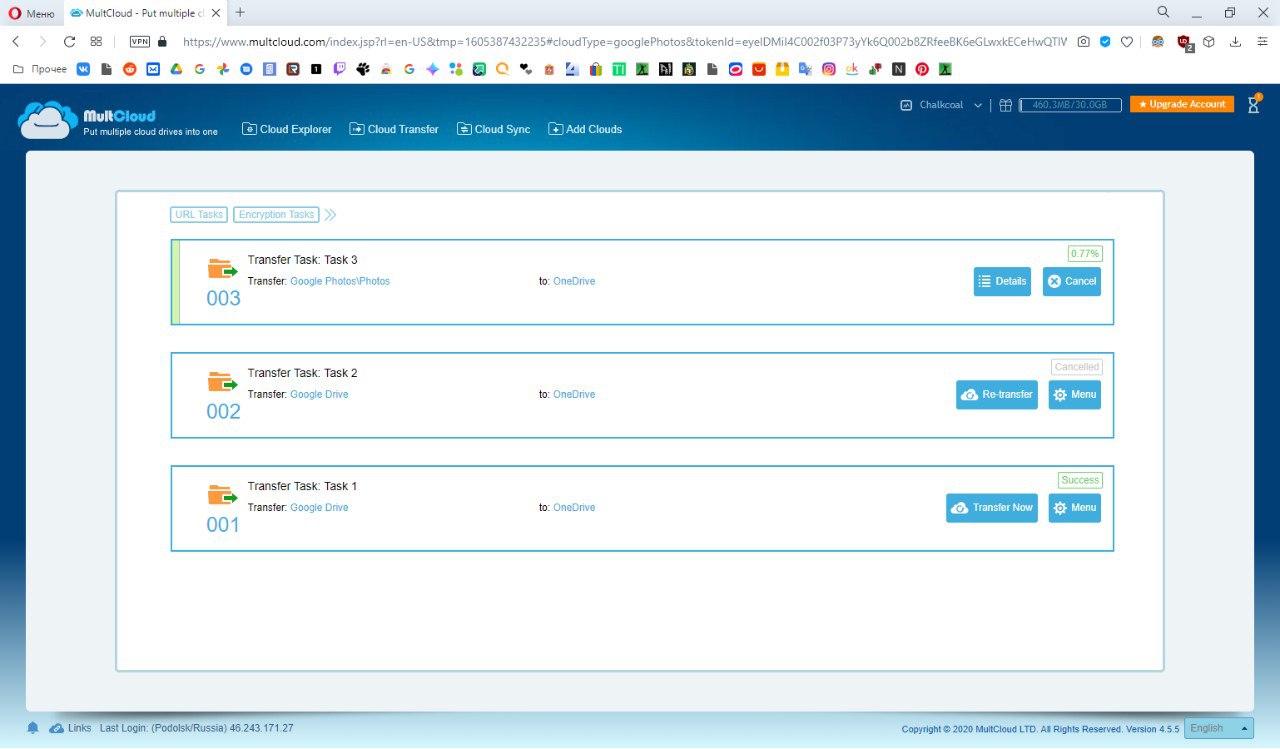The width and height of the screenshot is (1280, 749).
Task: Click the tab search magnifier icon
Action: (x=1163, y=12)
